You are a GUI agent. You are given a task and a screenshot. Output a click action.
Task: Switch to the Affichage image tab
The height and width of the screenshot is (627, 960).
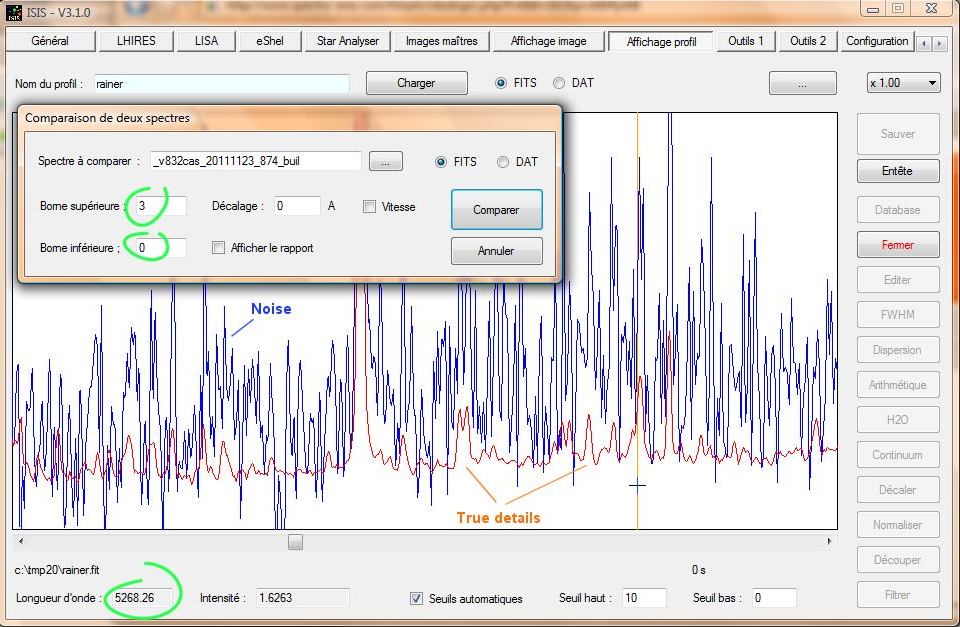point(548,41)
